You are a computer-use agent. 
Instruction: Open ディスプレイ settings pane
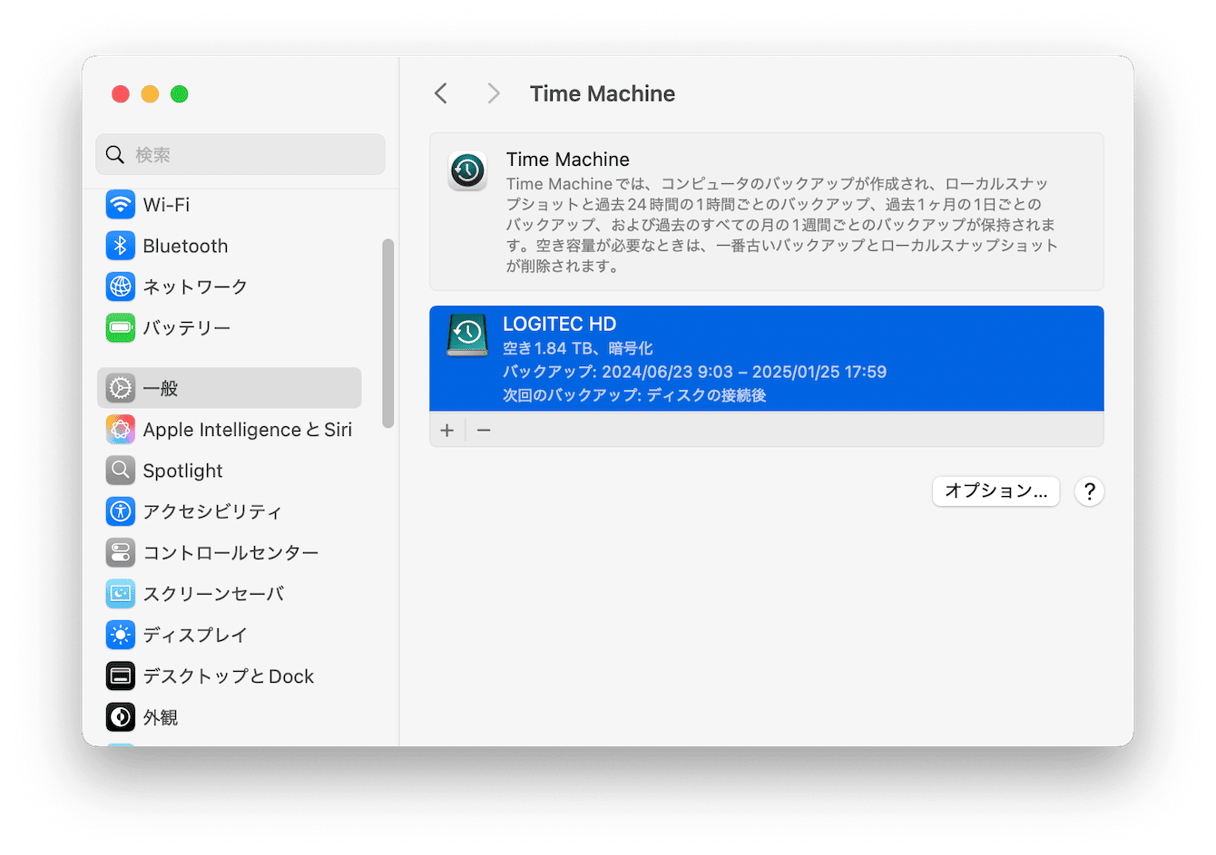click(x=194, y=635)
